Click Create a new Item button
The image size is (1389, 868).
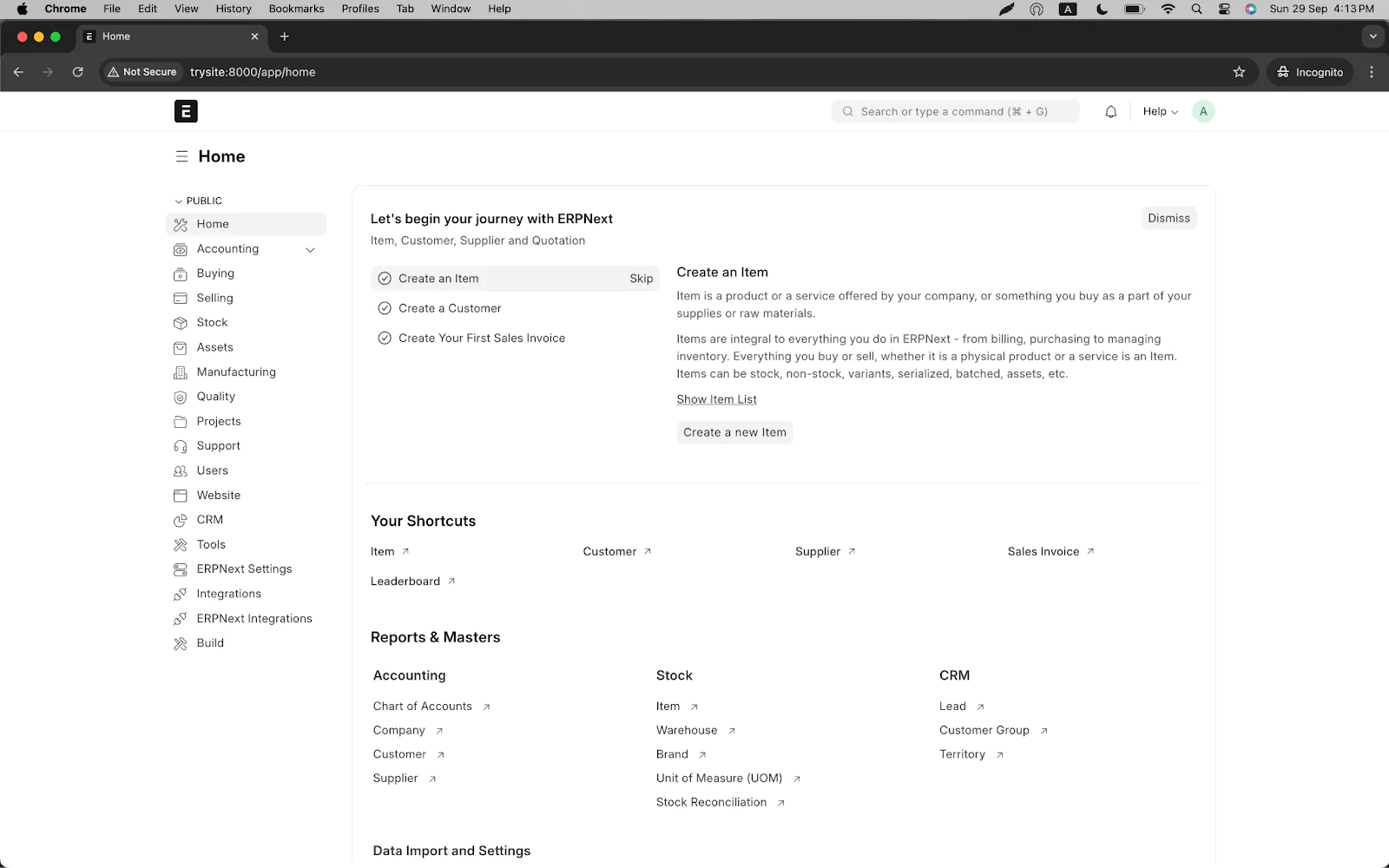[x=734, y=432]
